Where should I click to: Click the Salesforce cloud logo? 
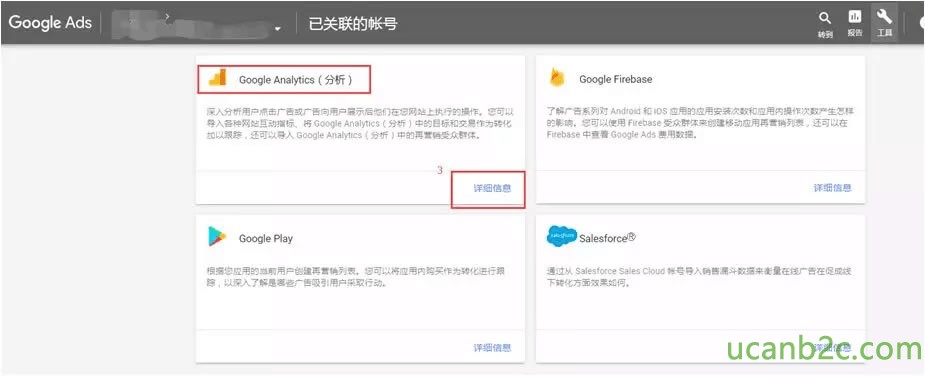click(562, 236)
